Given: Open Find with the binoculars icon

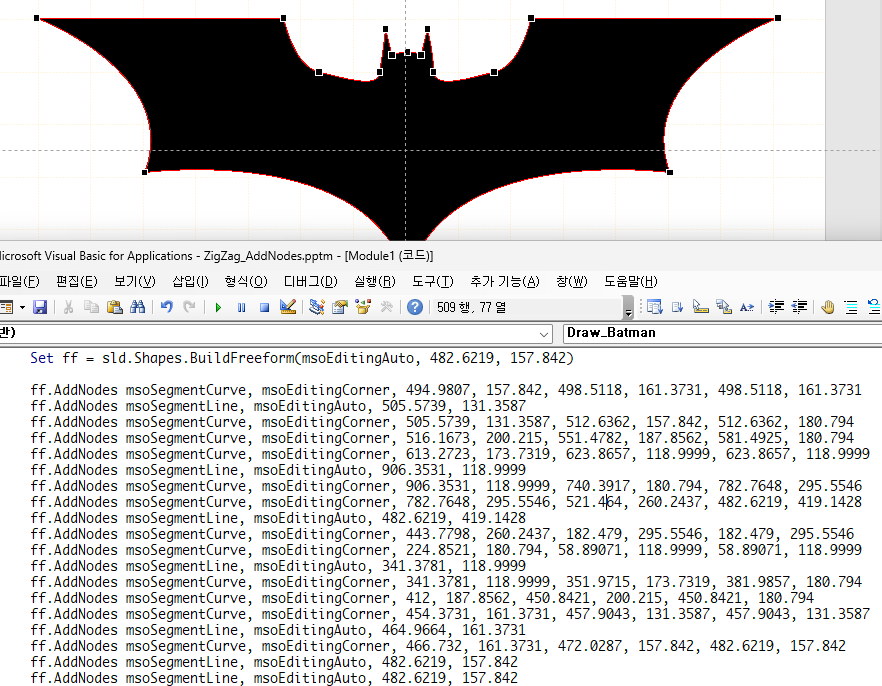Looking at the screenshot, I should [x=137, y=307].
